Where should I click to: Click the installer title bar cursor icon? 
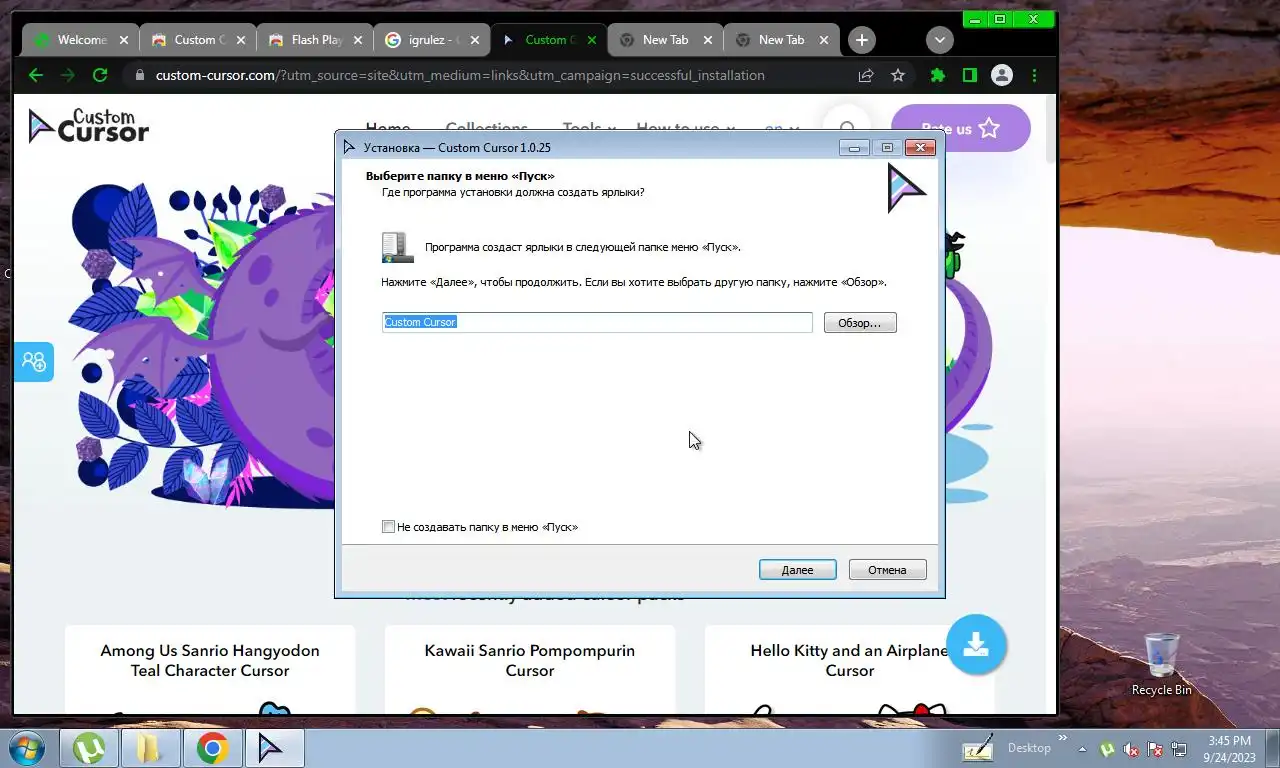point(349,147)
